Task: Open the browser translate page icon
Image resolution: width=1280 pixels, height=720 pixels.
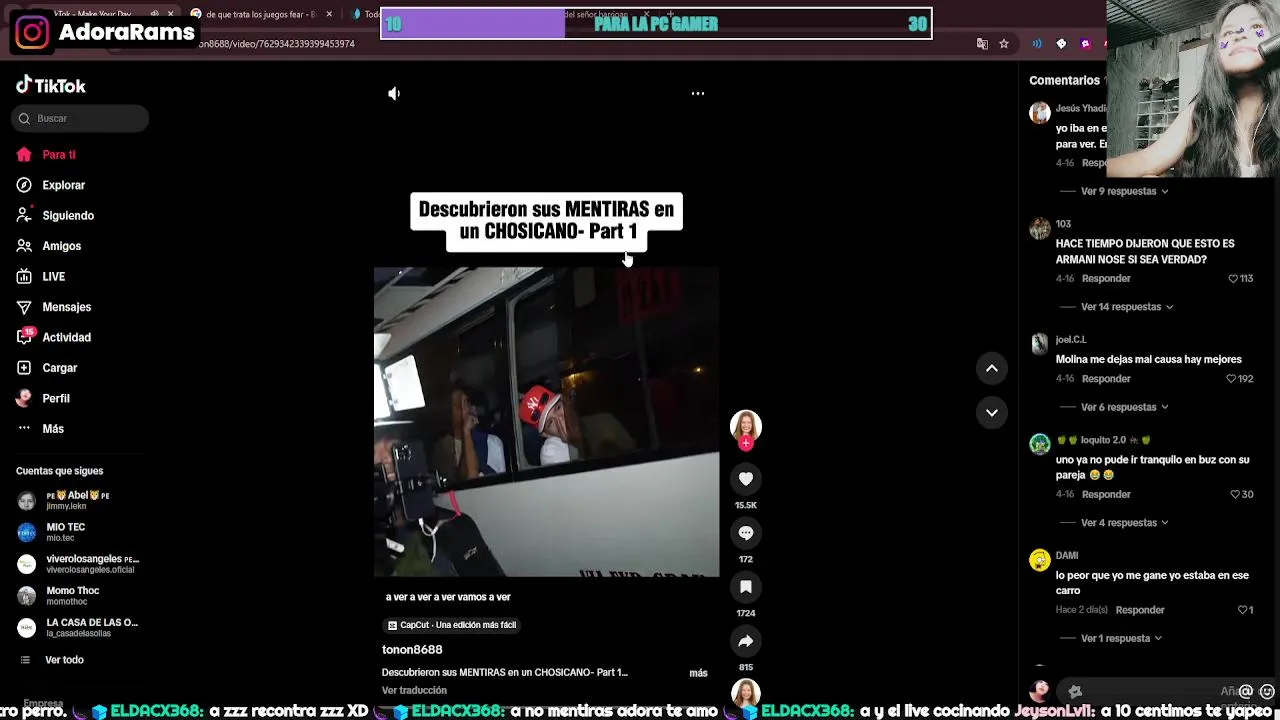Action: pos(982,44)
